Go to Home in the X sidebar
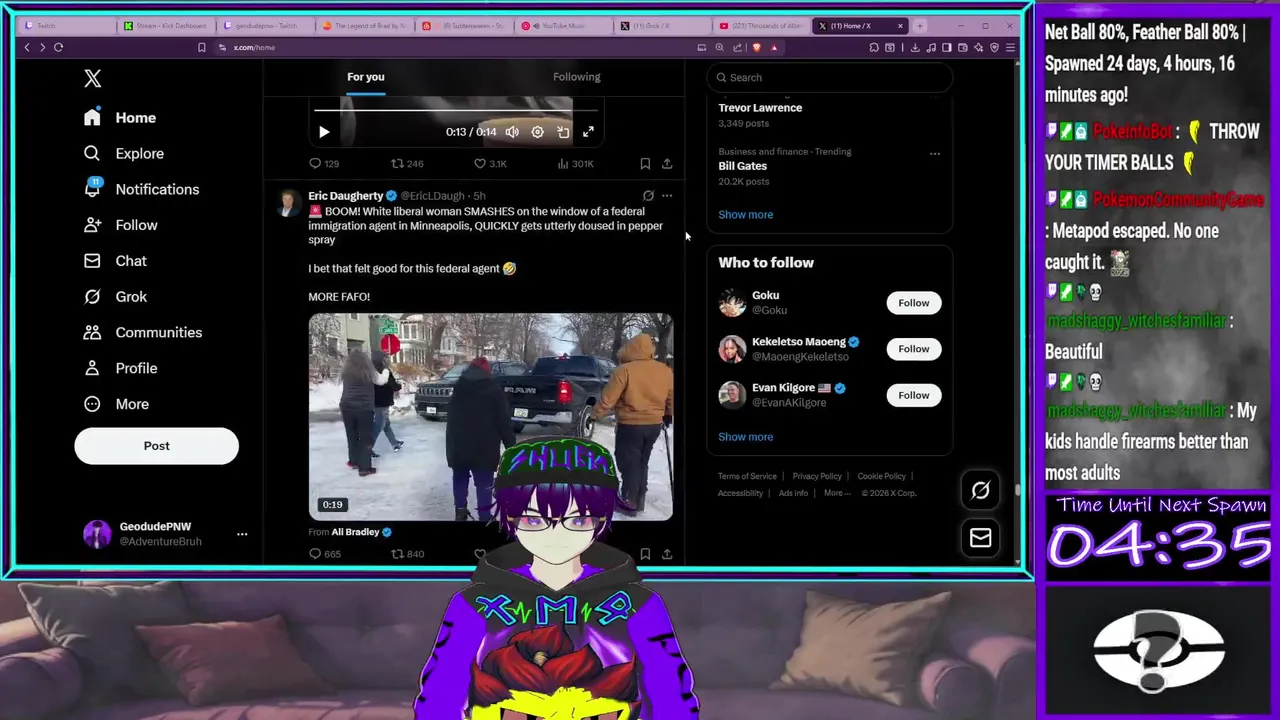The height and width of the screenshot is (720, 1280). pos(120,118)
